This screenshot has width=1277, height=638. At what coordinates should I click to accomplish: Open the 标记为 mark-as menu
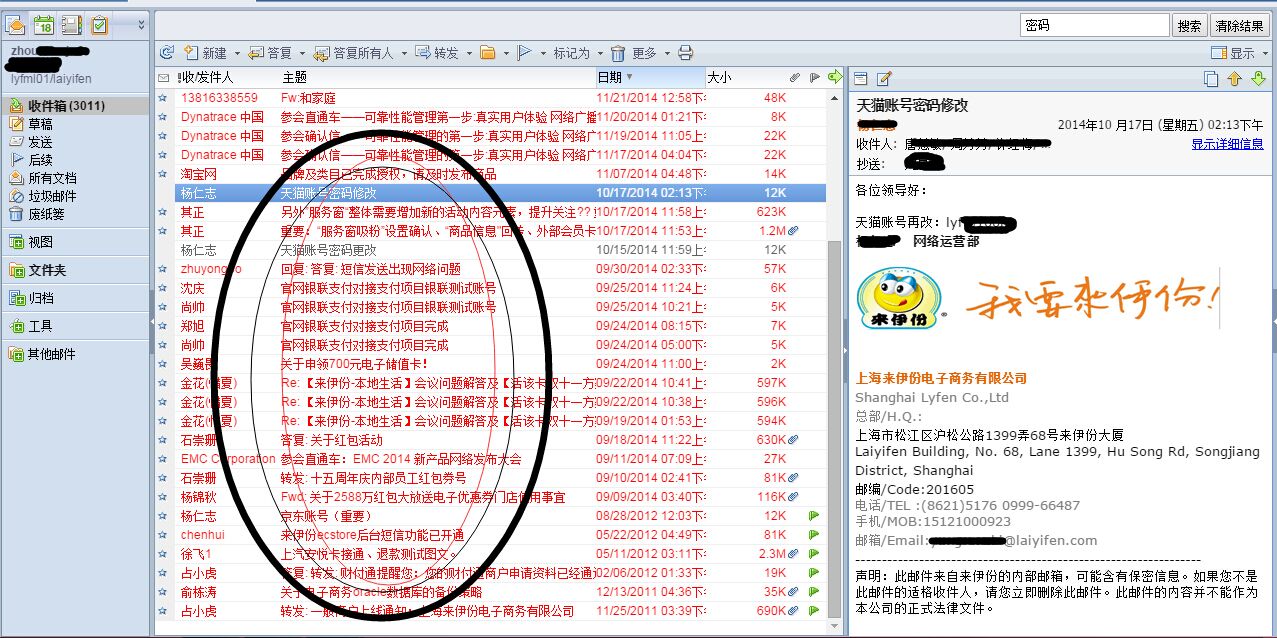[578, 53]
